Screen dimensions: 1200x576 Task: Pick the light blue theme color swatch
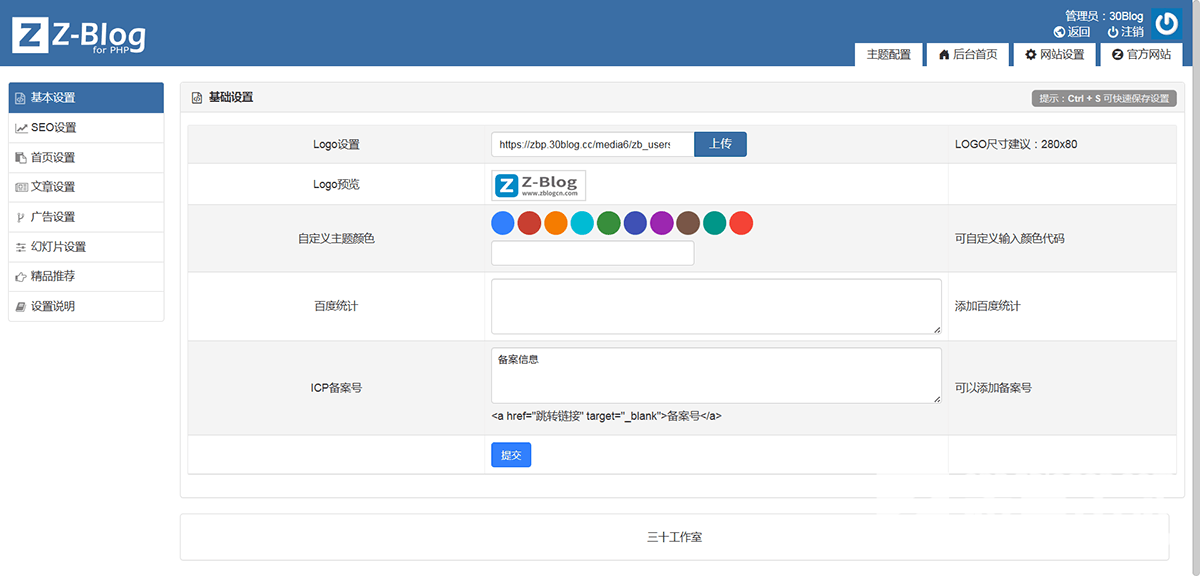click(x=503, y=223)
